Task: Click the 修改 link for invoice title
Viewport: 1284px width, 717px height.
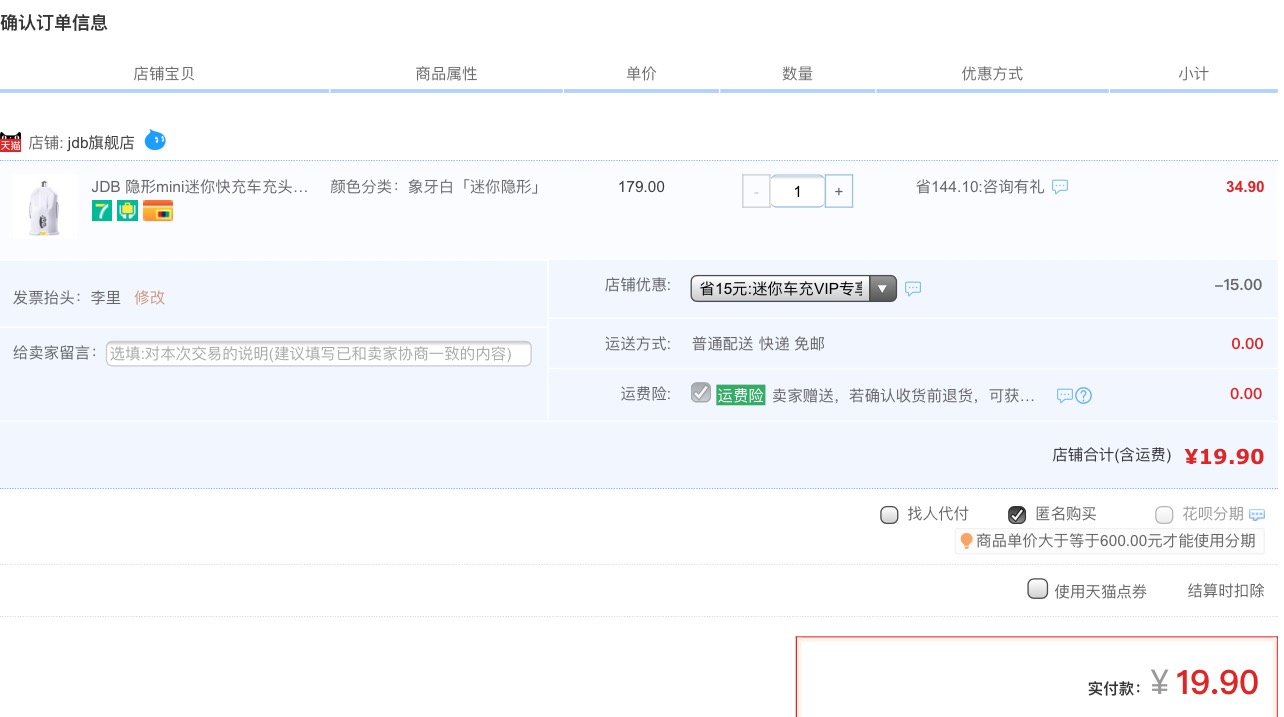Action: point(149,297)
